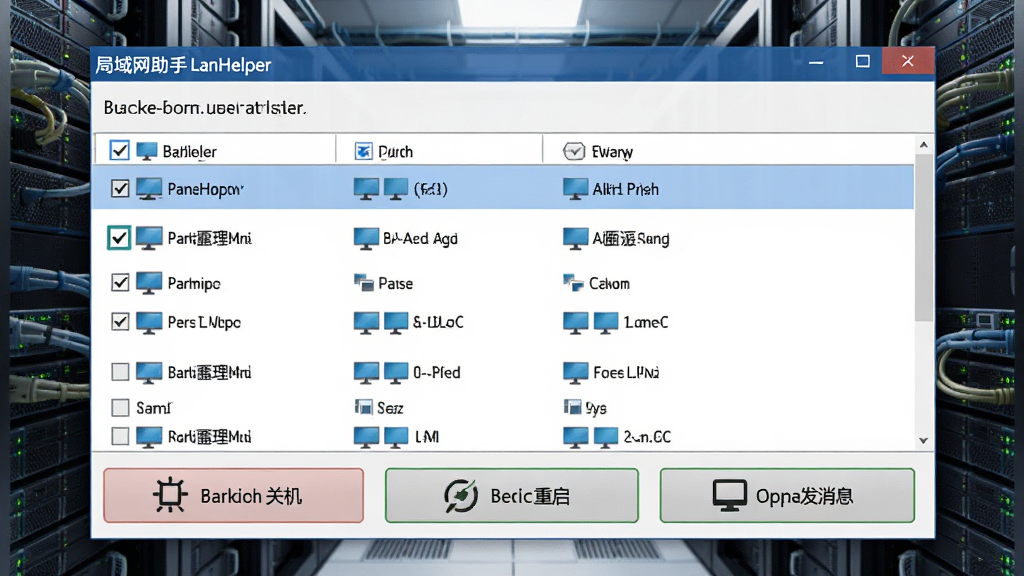This screenshot has height=576, width=1024.
Task: Minimize the LanHelper window
Action: point(816,62)
